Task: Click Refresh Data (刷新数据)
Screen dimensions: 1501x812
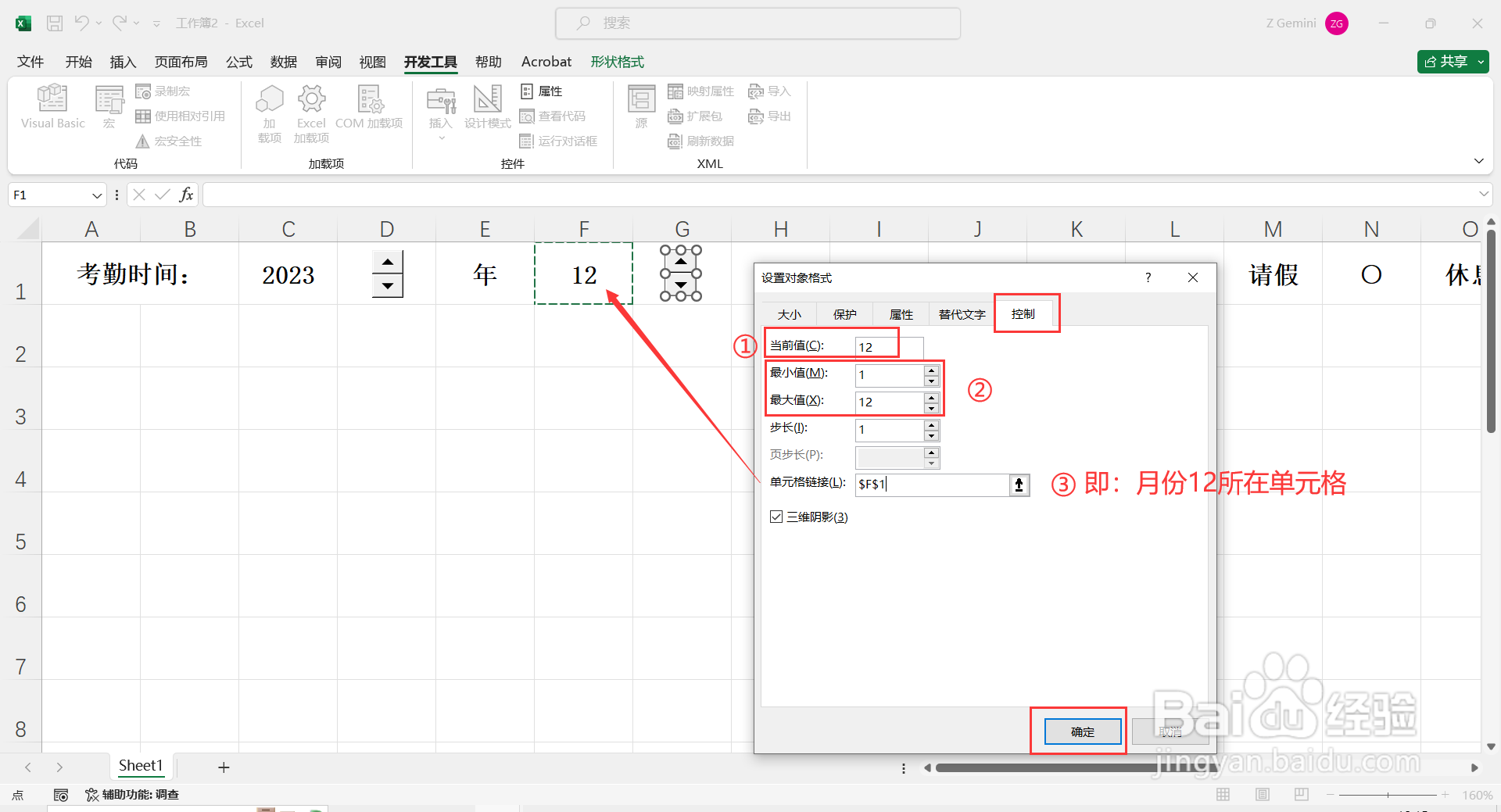Action: click(x=700, y=141)
